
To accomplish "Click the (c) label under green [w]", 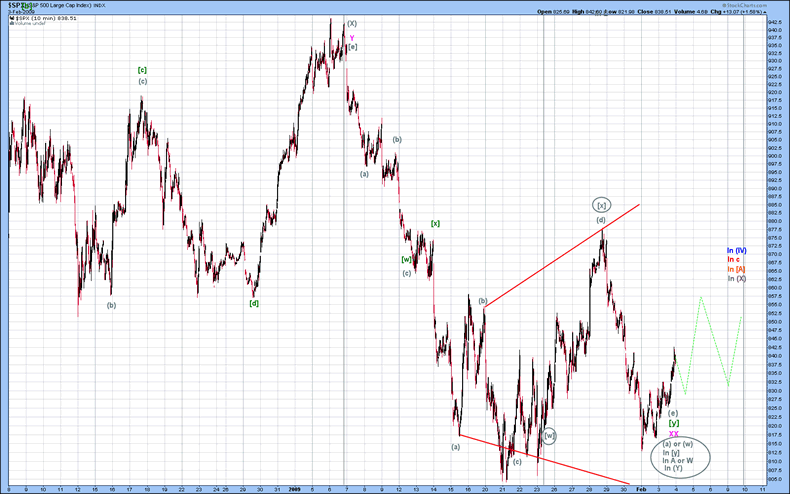I will click(x=407, y=273).
